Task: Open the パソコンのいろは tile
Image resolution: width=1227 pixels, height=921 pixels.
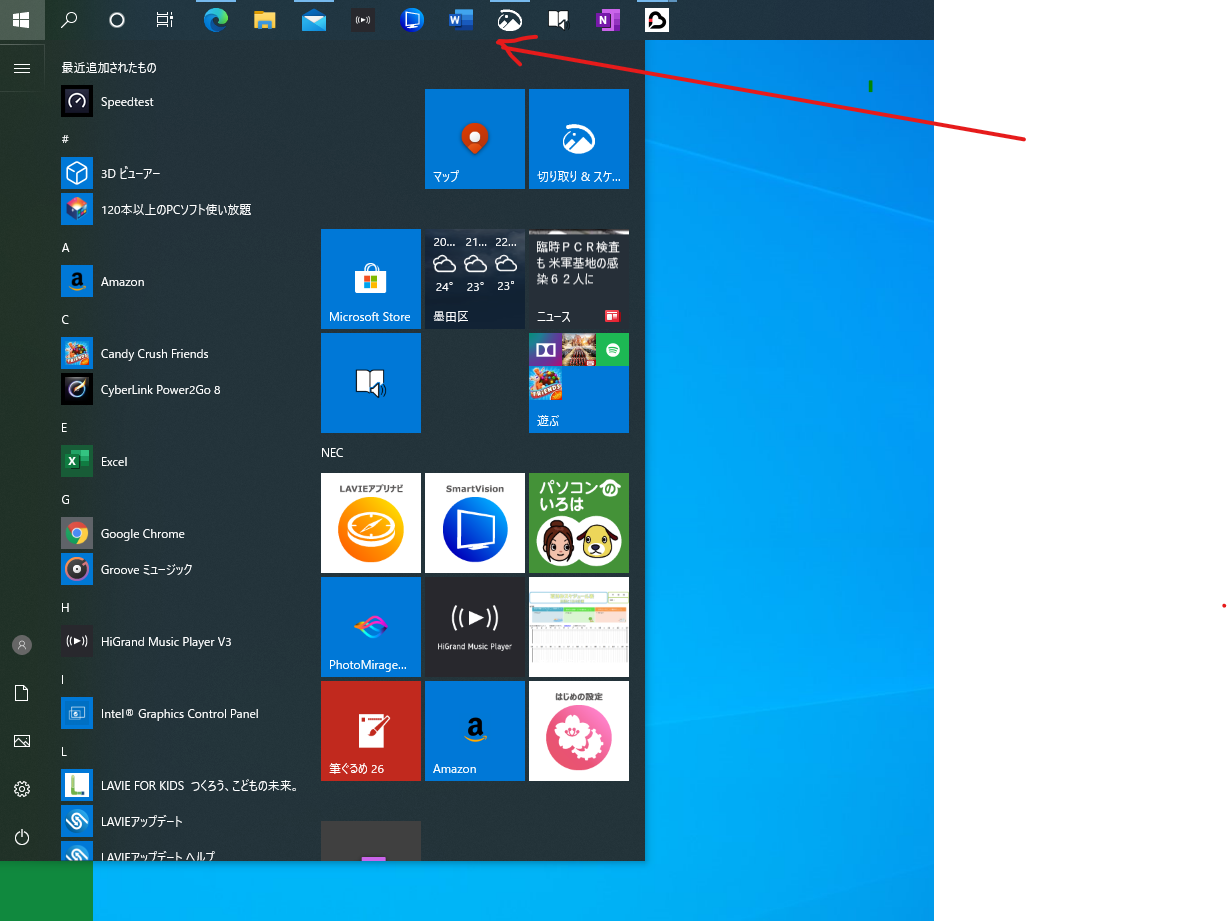Action: [x=579, y=523]
